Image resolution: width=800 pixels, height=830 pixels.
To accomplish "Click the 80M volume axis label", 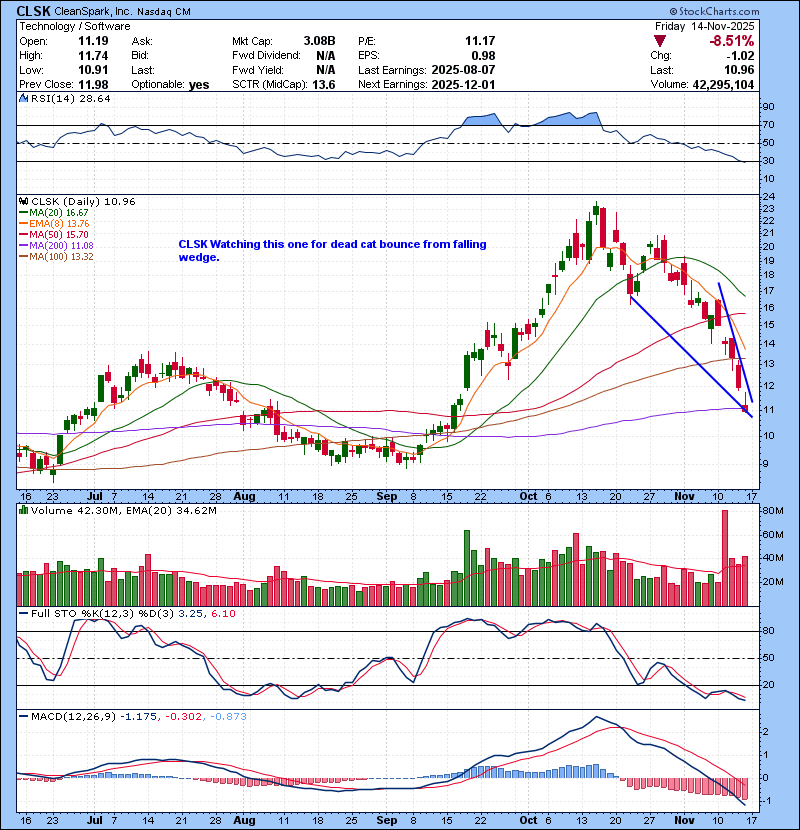I will [772, 511].
